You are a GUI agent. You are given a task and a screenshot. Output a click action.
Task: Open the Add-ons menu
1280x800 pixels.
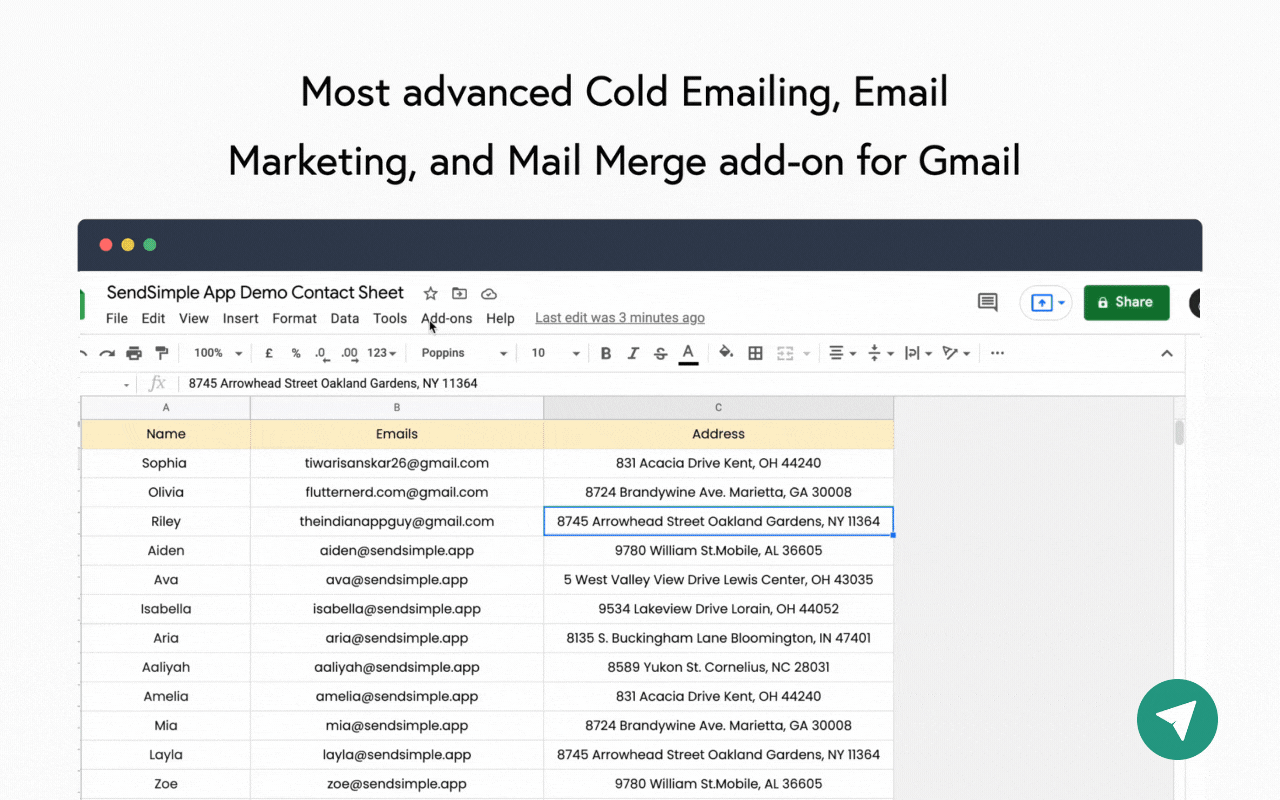[x=447, y=318]
